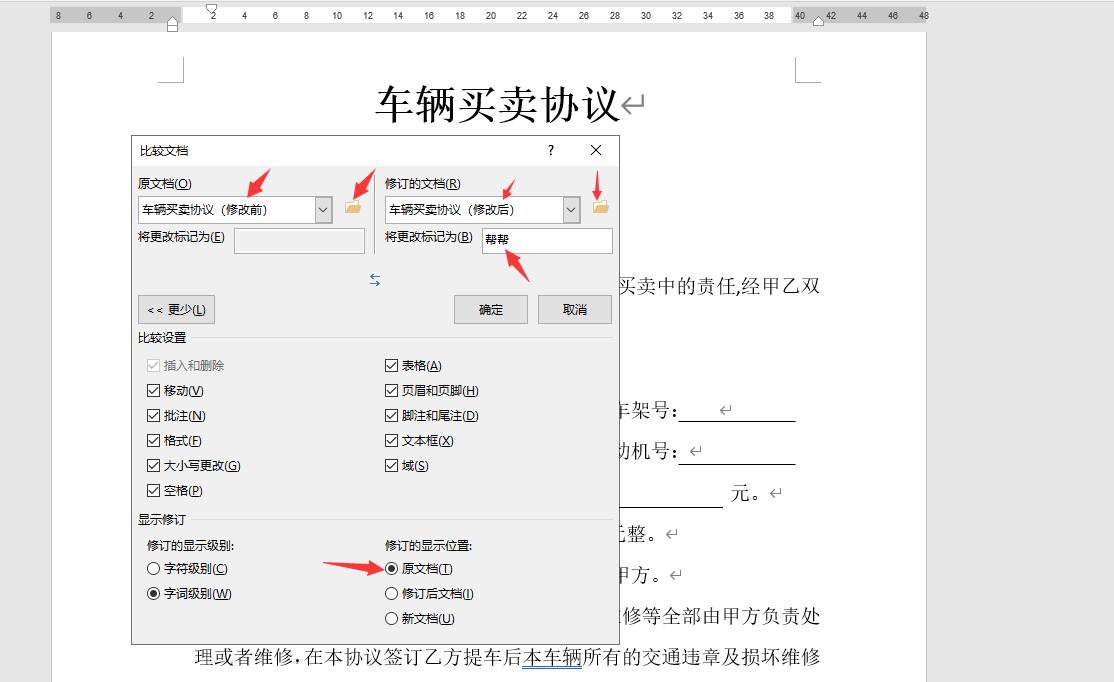Viewport: 1114px width, 682px height.
Task: Click the 更少 collapse button
Action: click(x=176, y=309)
